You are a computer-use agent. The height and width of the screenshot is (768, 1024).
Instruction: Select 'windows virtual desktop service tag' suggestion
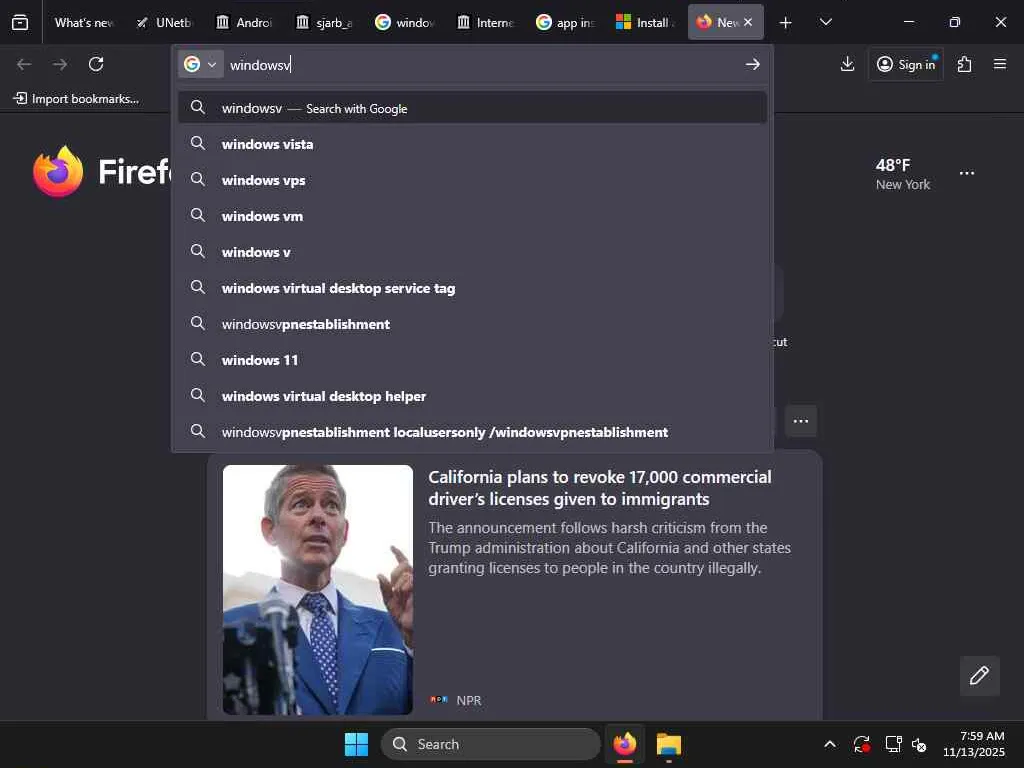pyautogui.click(x=472, y=287)
